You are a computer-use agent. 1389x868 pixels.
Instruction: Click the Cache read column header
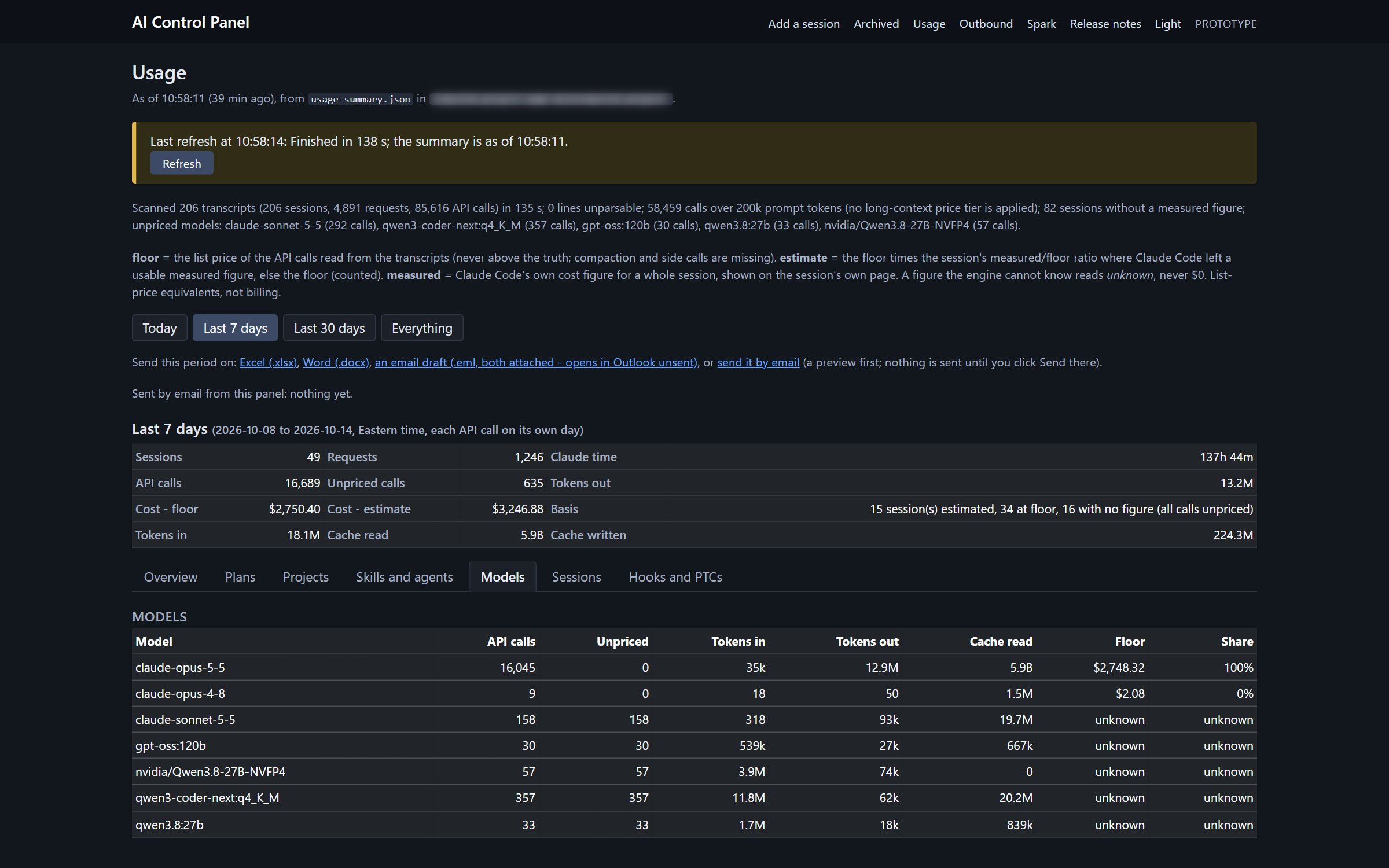tap(1001, 641)
